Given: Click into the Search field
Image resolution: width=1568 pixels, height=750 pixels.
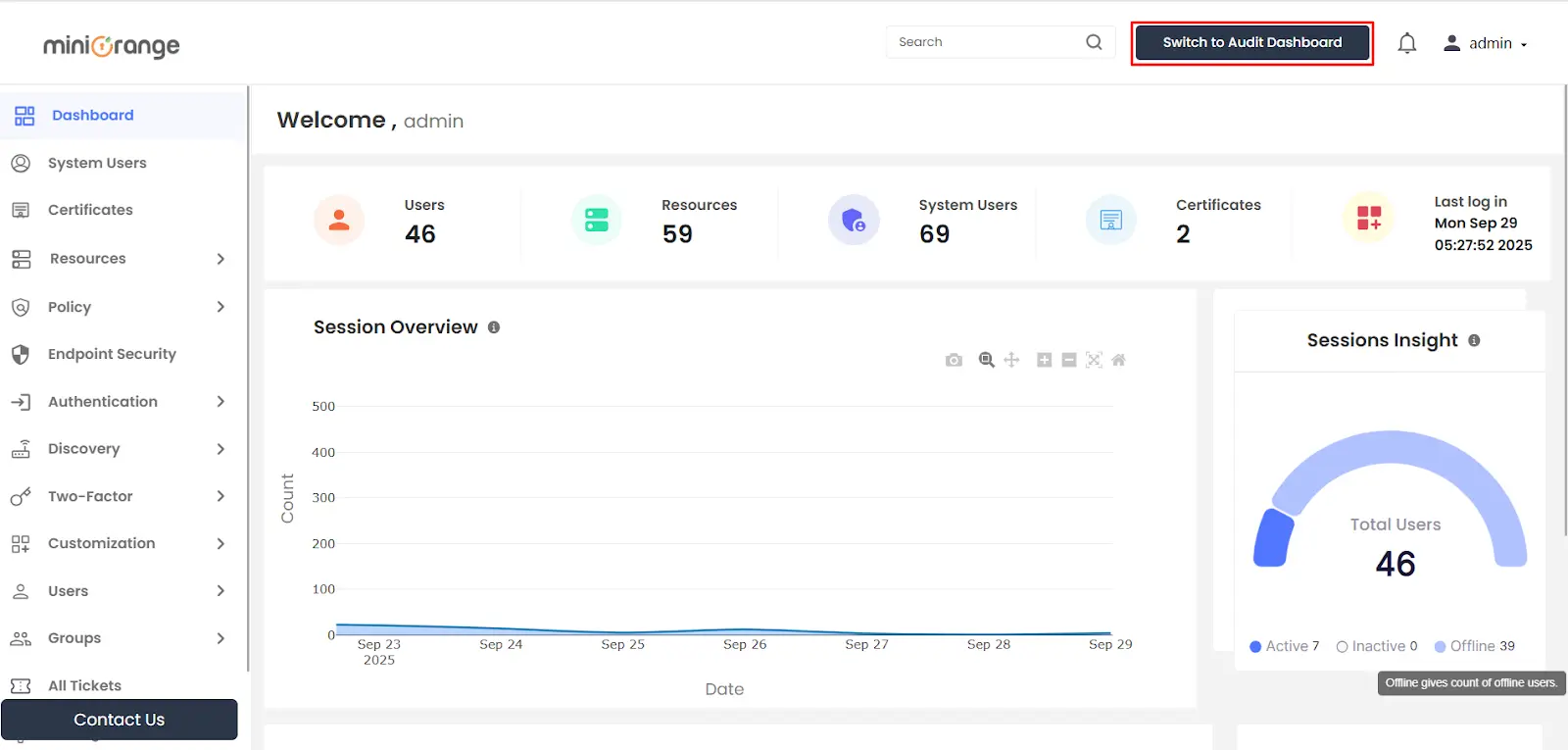Looking at the screenshot, I should pos(985,42).
